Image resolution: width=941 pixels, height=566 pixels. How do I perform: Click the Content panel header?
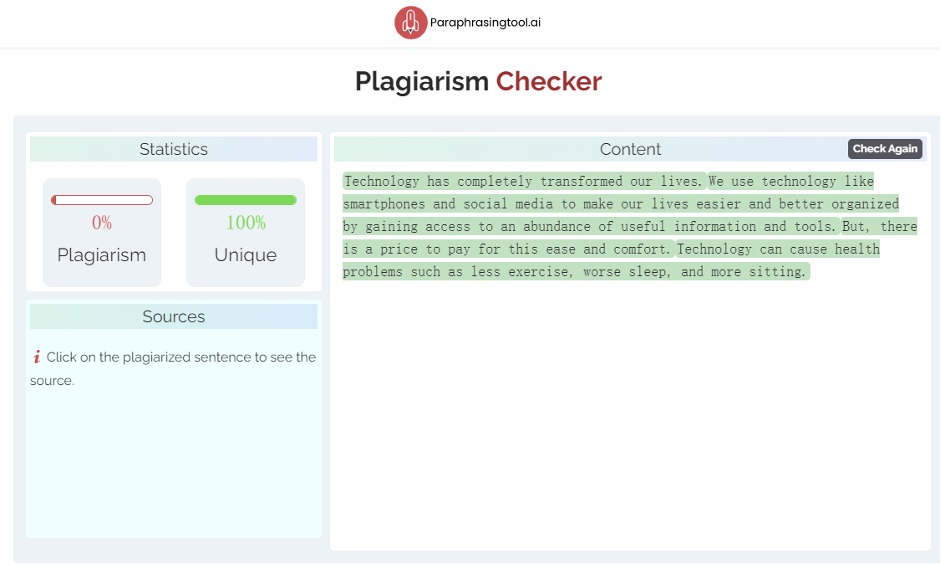click(630, 149)
